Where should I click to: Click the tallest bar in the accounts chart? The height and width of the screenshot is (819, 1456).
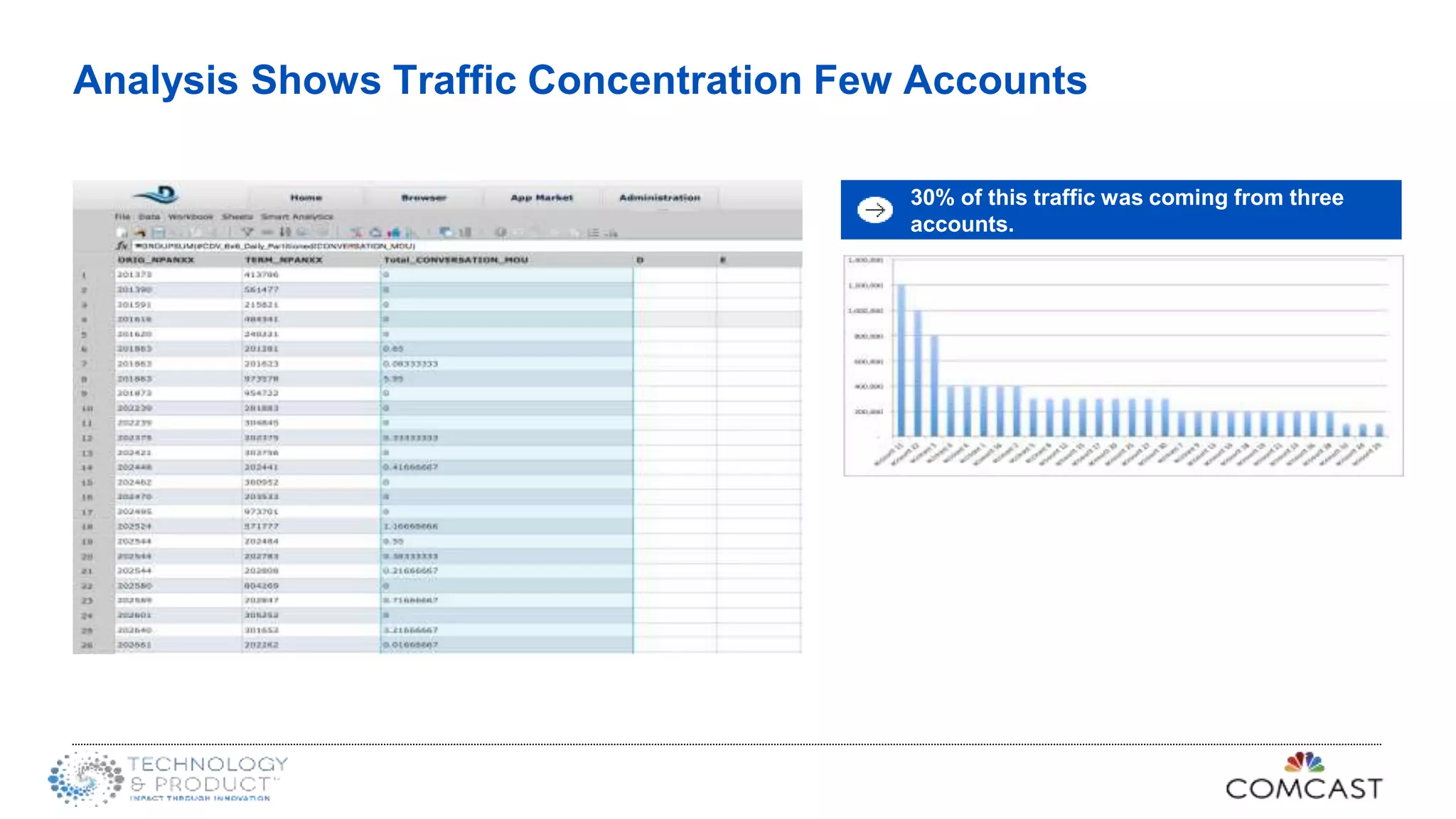point(901,360)
